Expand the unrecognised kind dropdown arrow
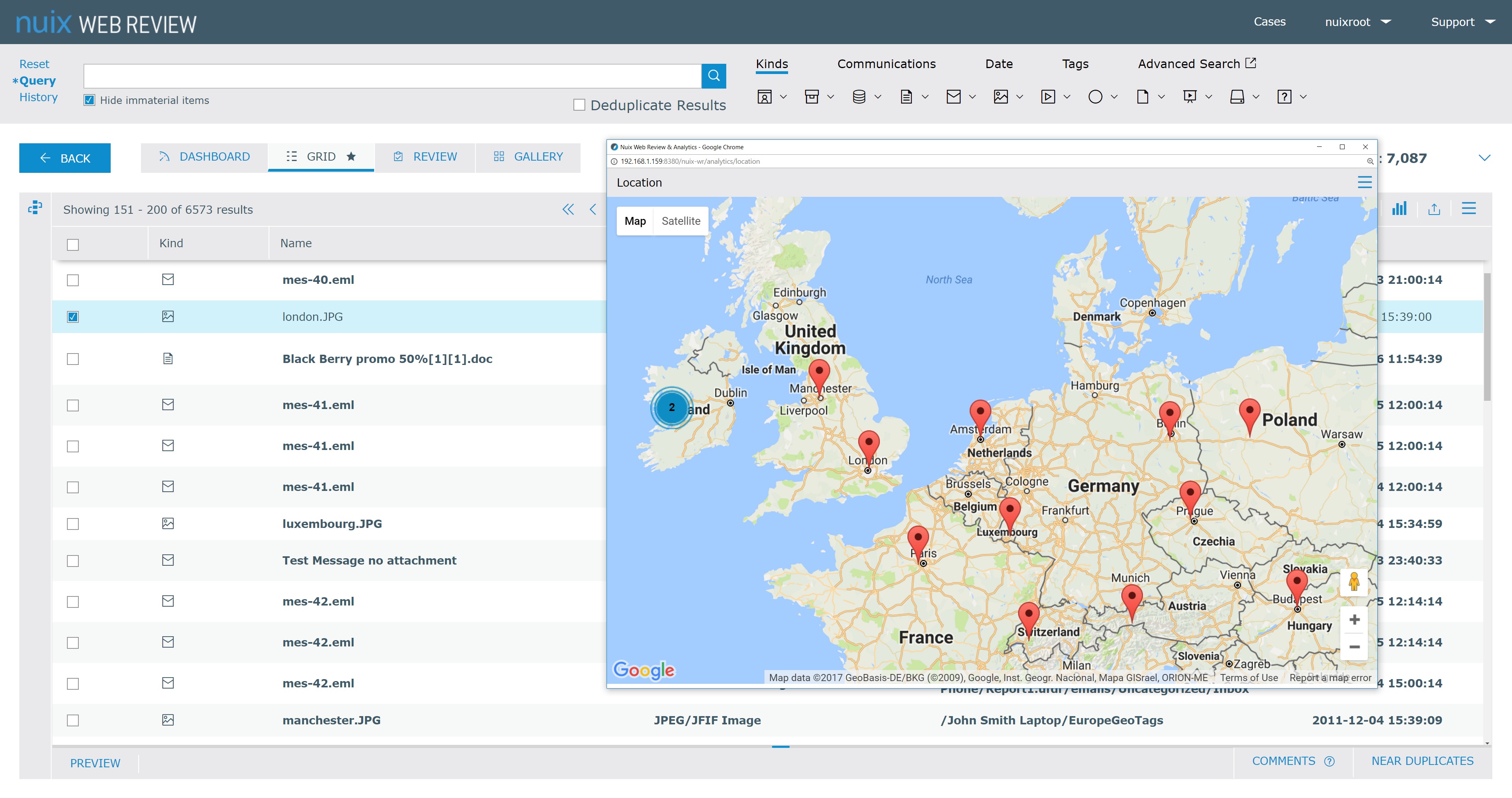Viewport: 1512px width, 798px height. (x=1303, y=97)
